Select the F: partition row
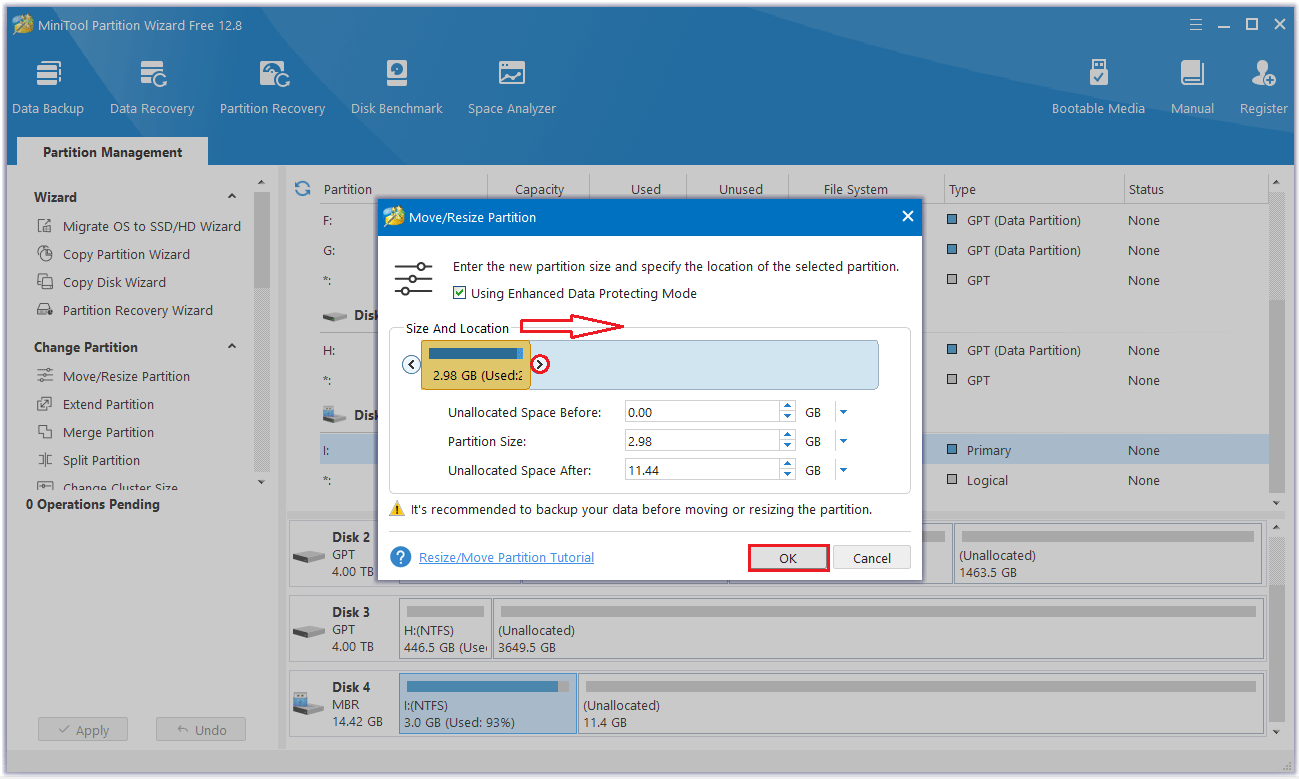1299x779 pixels. pos(794,220)
